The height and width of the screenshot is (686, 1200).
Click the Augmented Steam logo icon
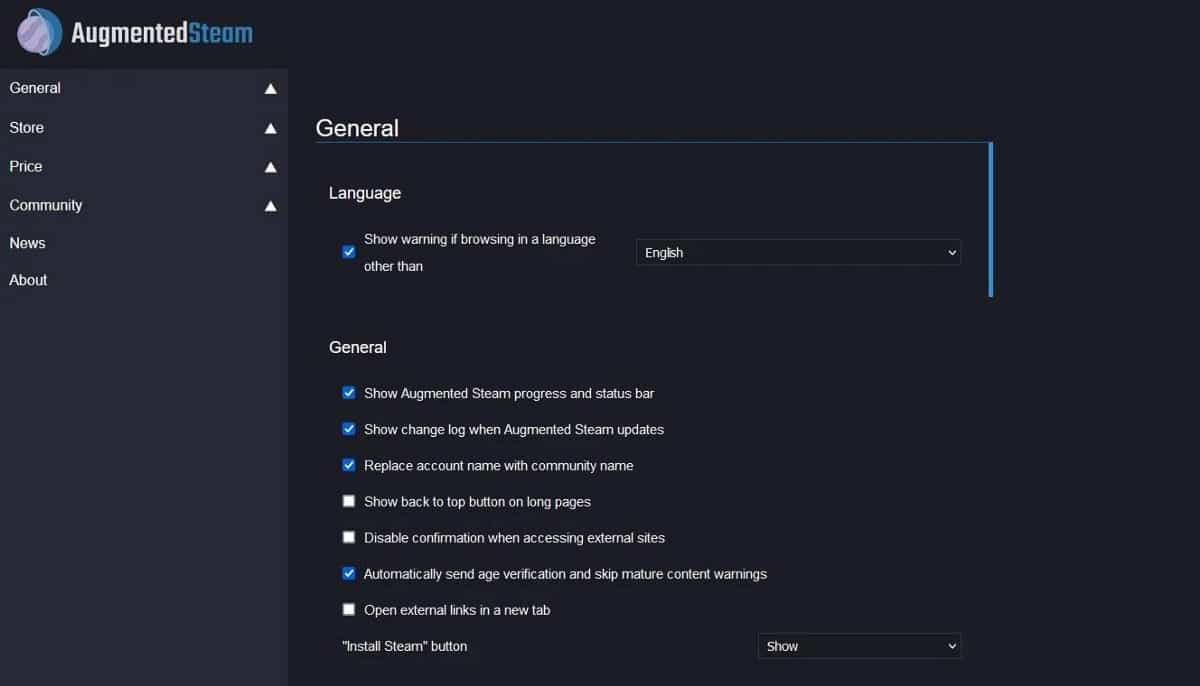coord(38,32)
